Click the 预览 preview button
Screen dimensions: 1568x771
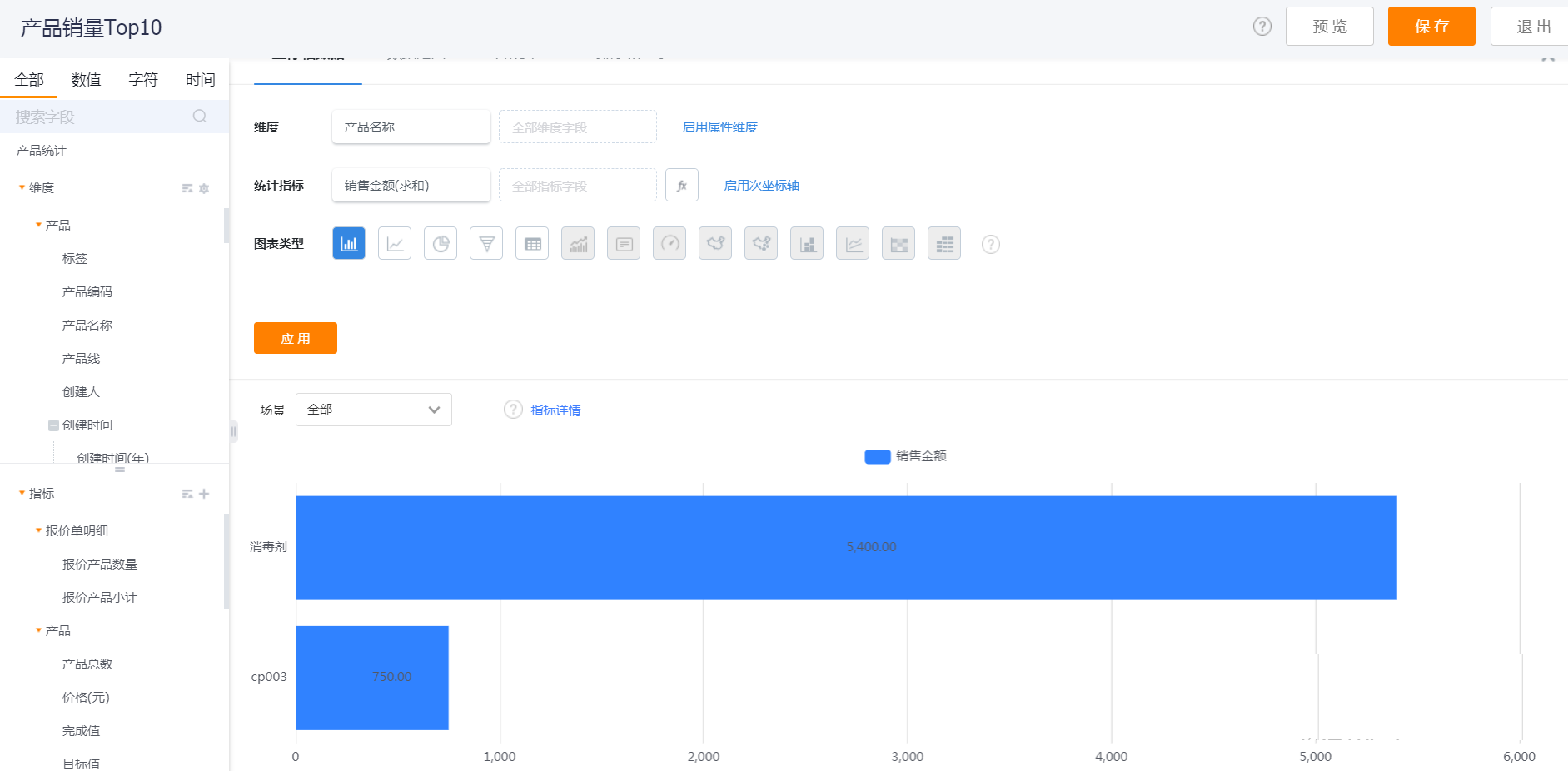[1330, 26]
